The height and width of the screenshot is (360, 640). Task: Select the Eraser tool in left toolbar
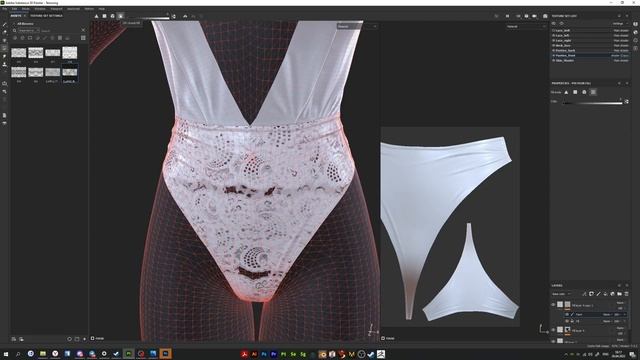tap(4, 32)
